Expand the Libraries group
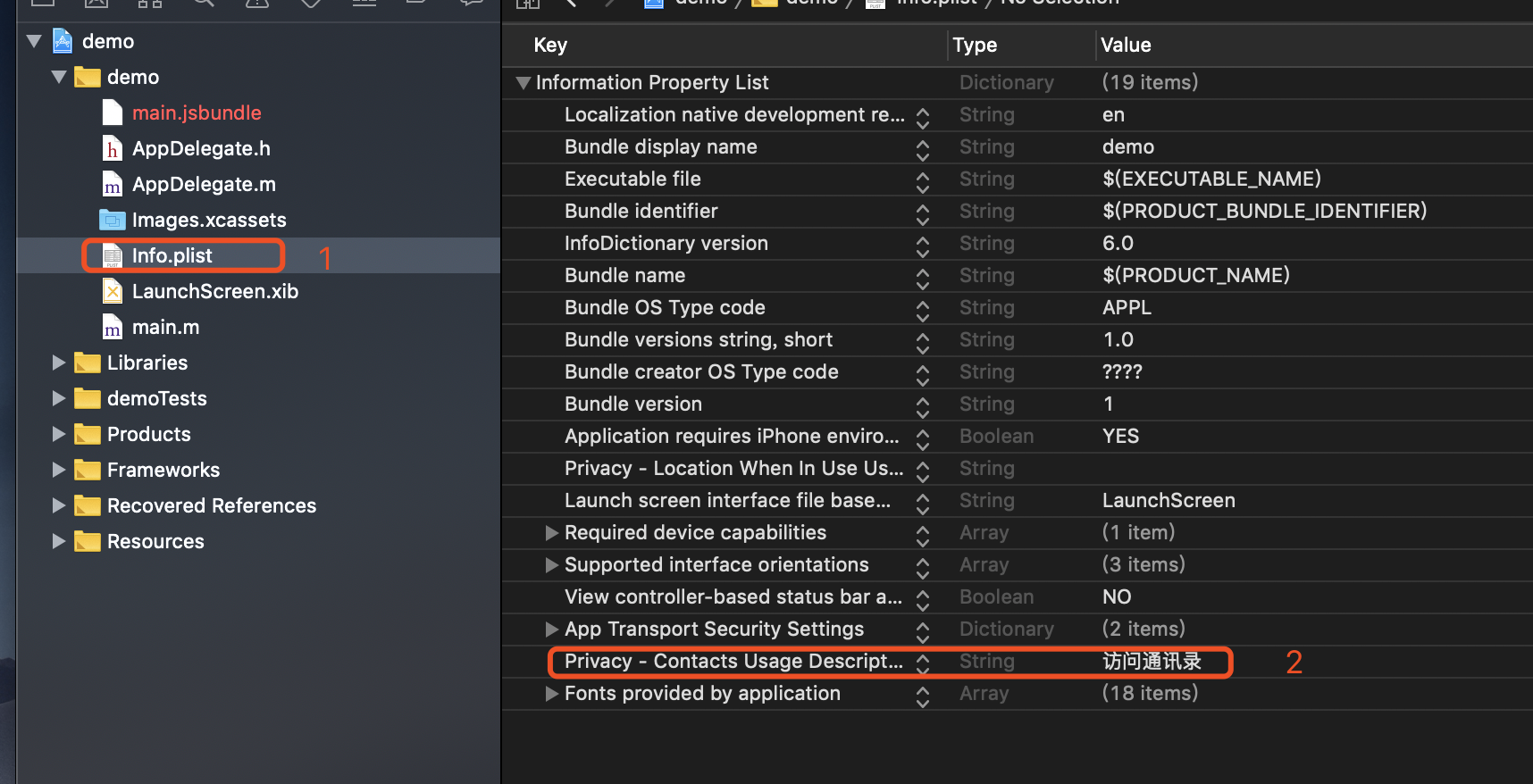Viewport: 1533px width, 784px height. (x=59, y=363)
